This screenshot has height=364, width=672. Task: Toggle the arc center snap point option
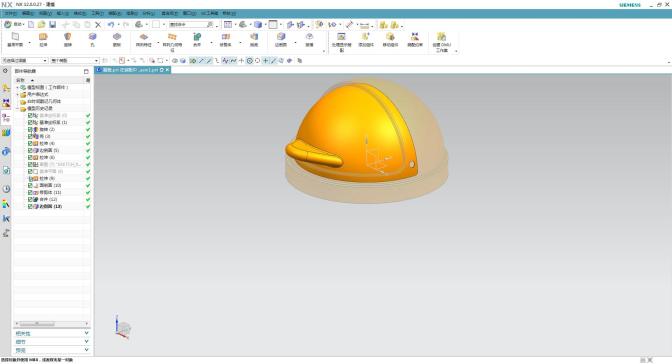coord(249,60)
